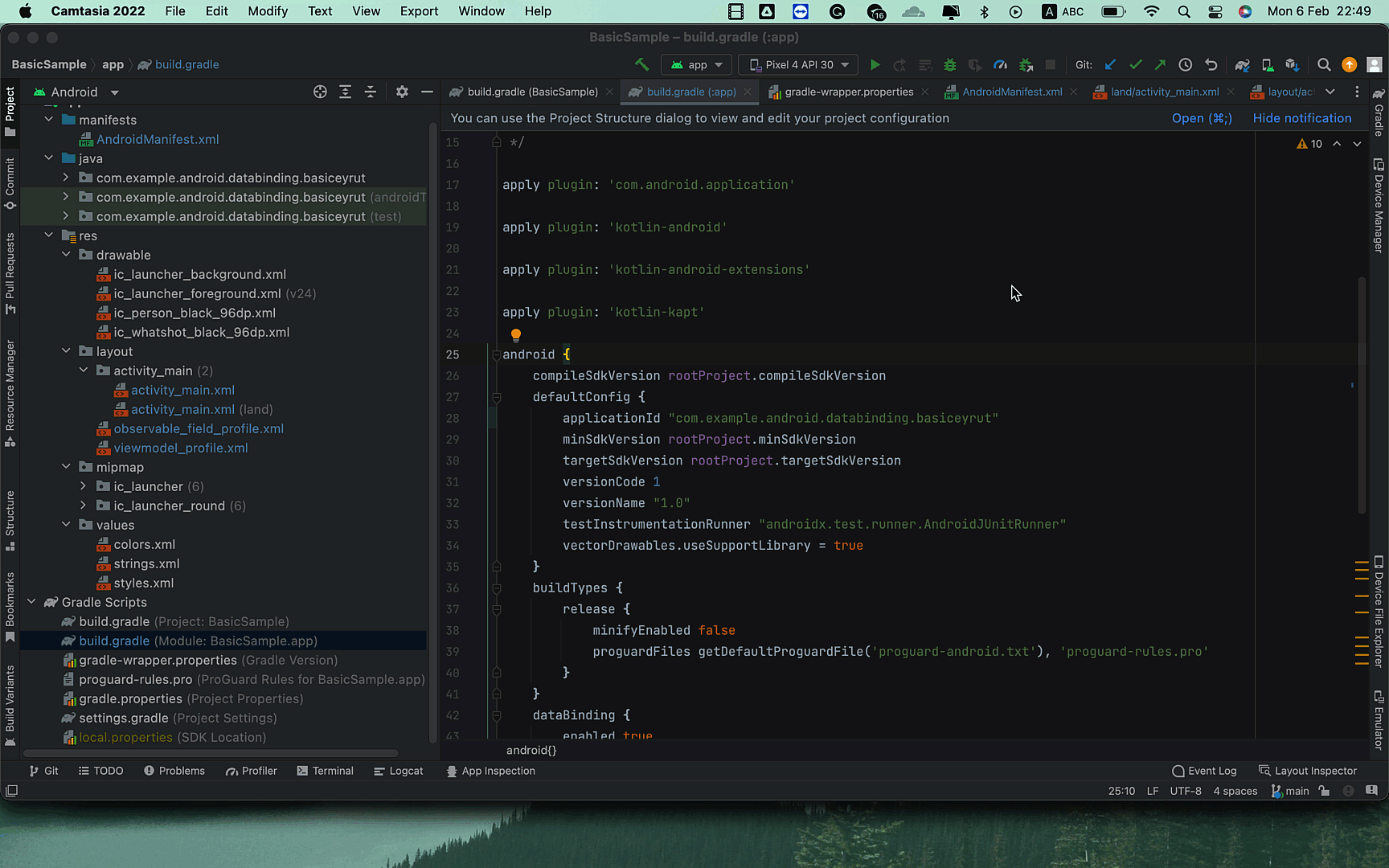Open the Pixel 4 API 30 device dropdown

click(798, 64)
